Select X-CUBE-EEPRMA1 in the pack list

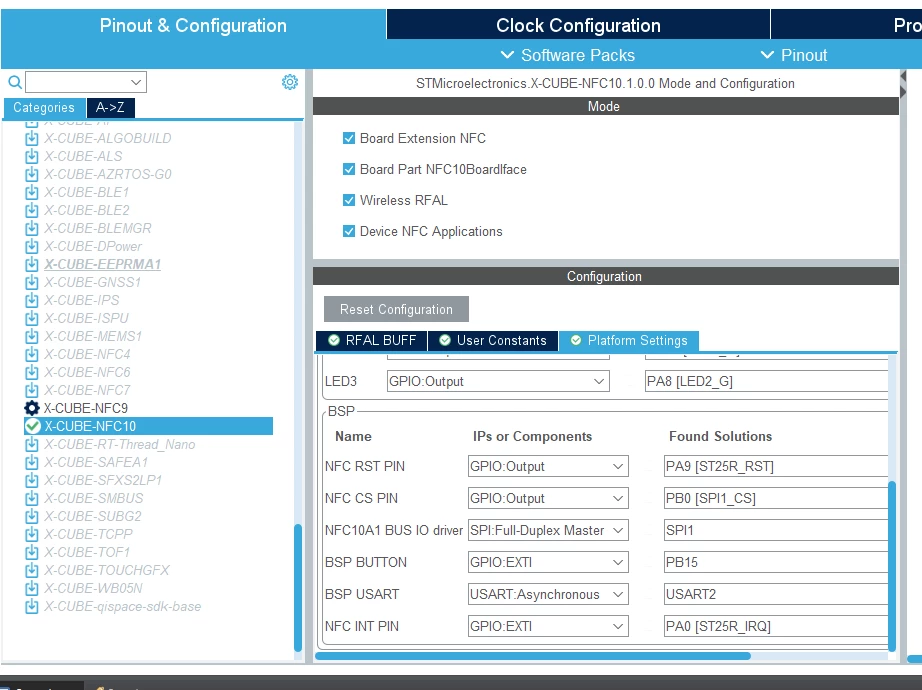pyautogui.click(x=102, y=264)
